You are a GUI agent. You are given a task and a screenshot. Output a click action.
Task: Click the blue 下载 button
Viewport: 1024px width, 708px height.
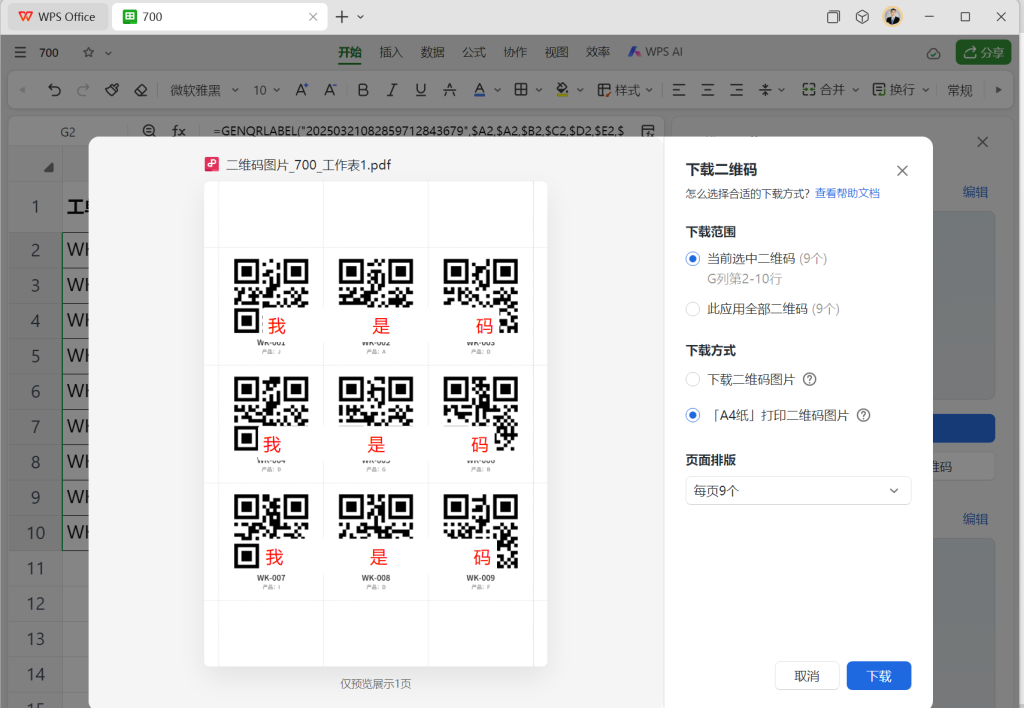(878, 676)
